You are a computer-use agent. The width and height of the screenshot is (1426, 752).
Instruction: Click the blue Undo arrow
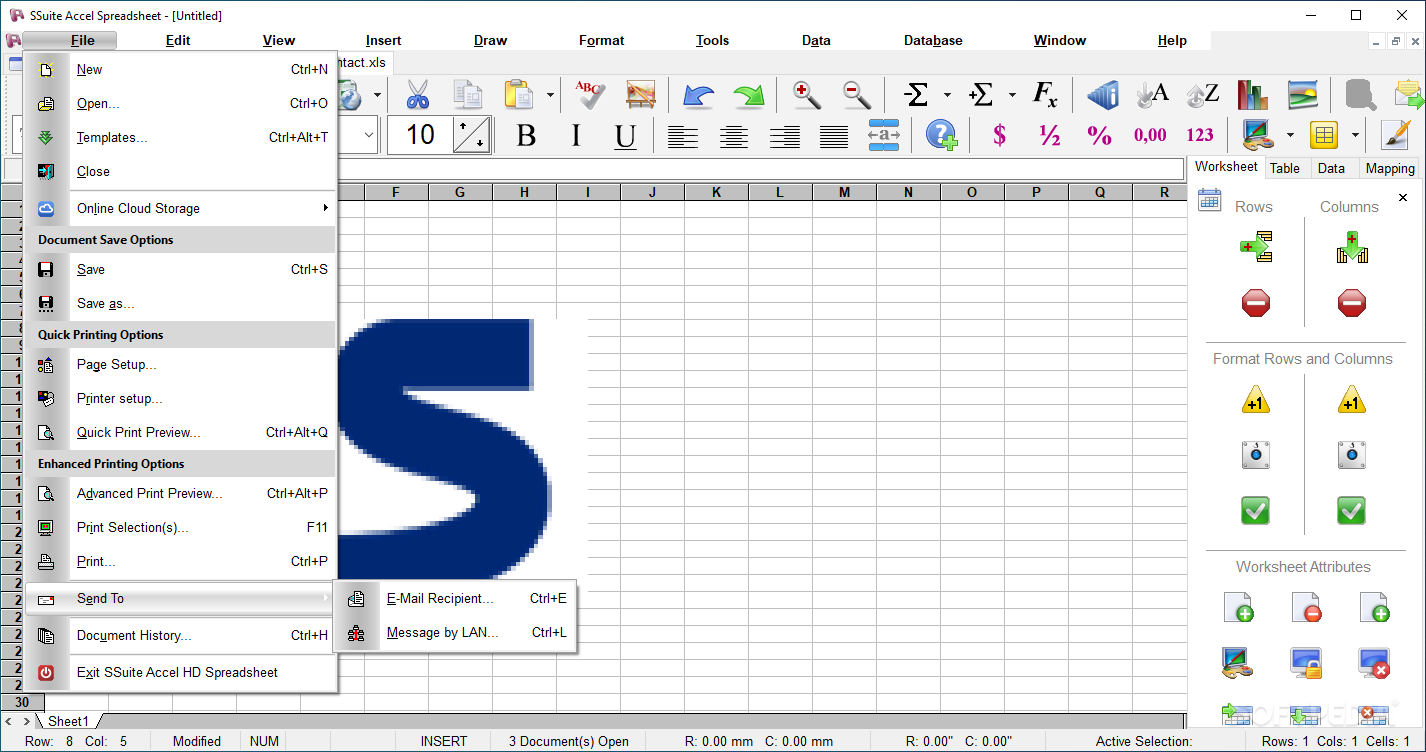(698, 96)
